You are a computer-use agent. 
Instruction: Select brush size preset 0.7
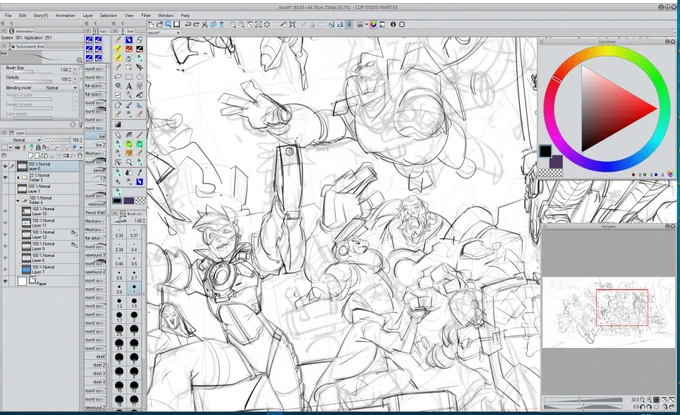tap(134, 274)
